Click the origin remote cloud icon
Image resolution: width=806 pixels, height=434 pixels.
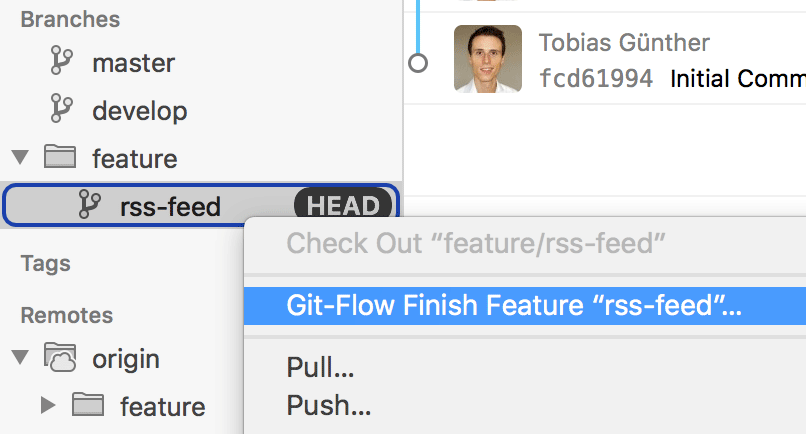pyautogui.click(x=62, y=357)
